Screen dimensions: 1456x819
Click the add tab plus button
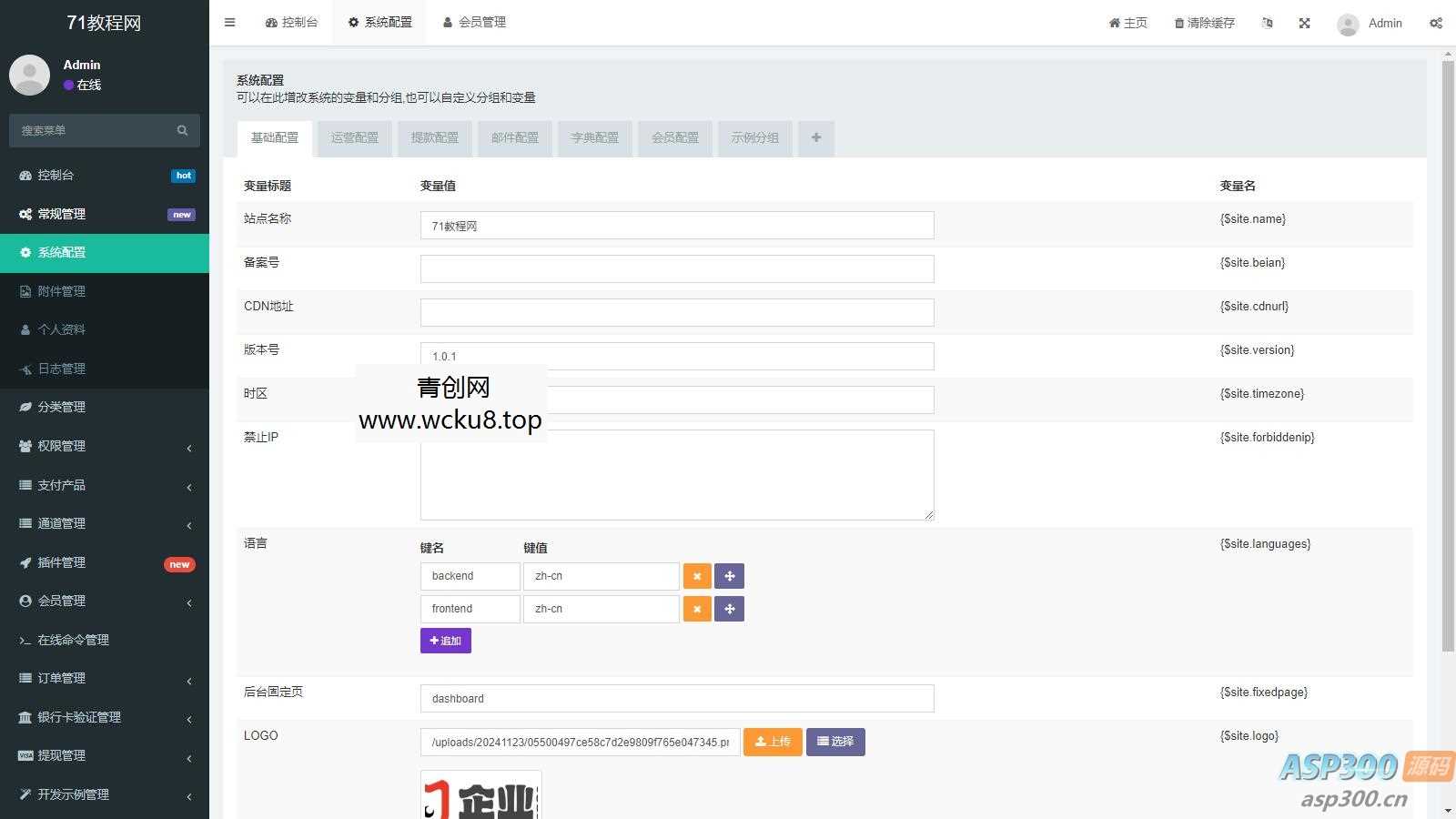pos(815,138)
